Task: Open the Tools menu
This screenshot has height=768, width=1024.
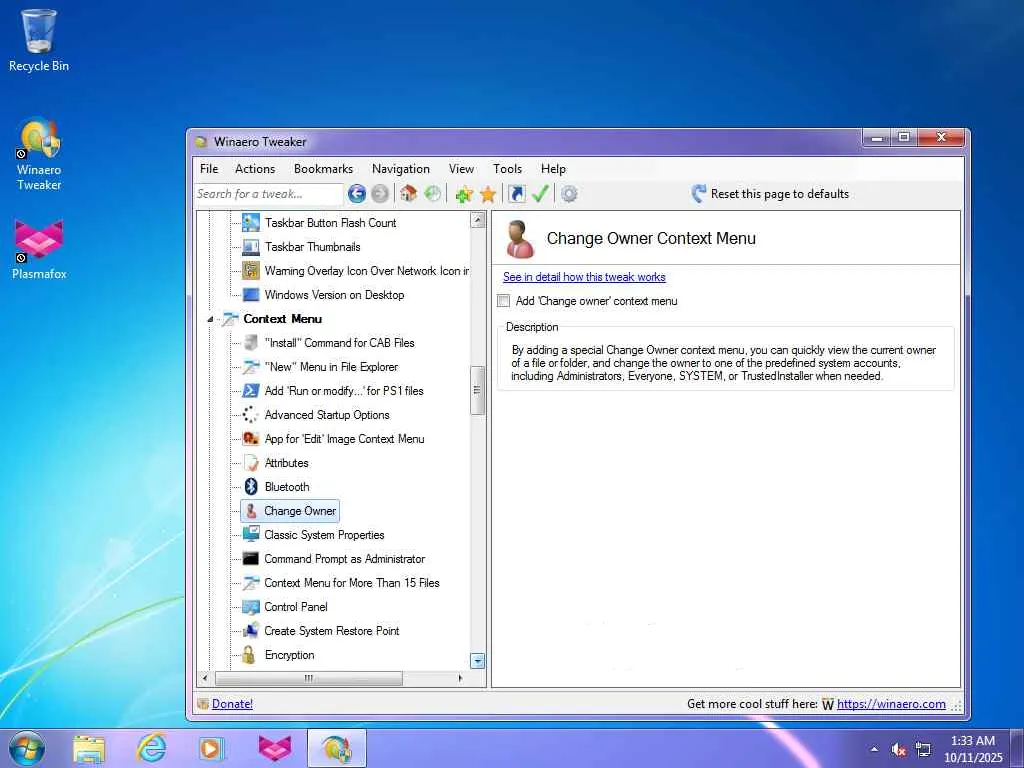Action: [507, 168]
